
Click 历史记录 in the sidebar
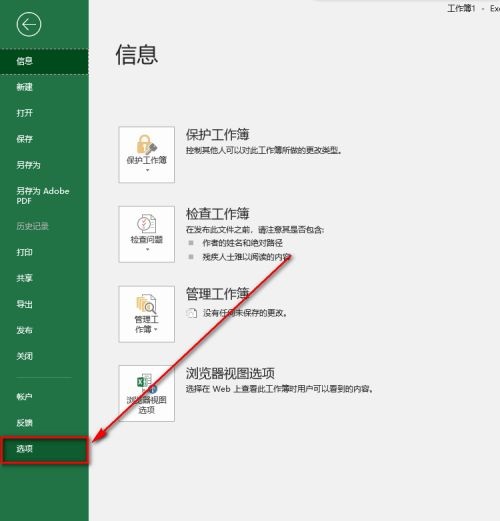44,226
